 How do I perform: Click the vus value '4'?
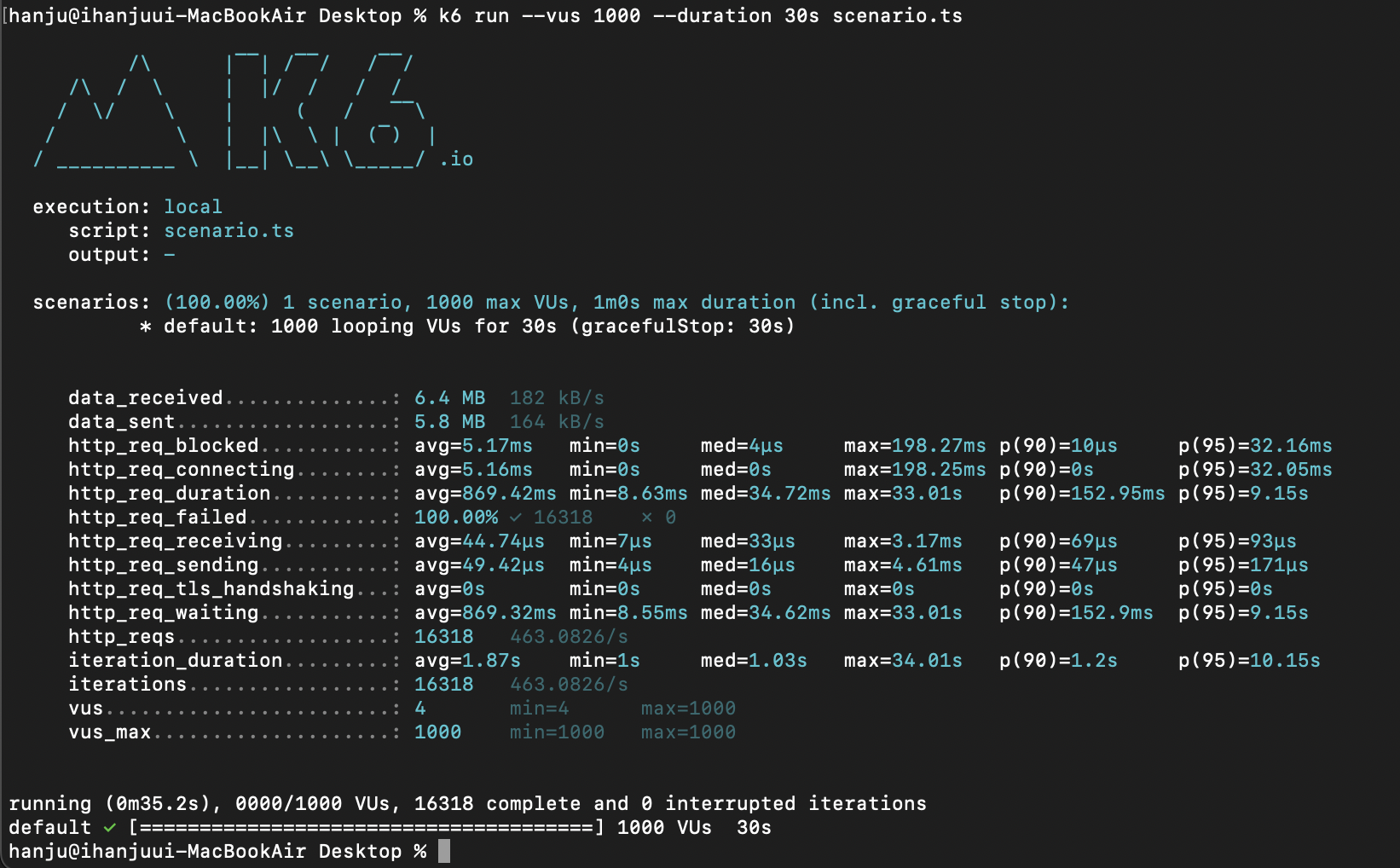pos(420,709)
